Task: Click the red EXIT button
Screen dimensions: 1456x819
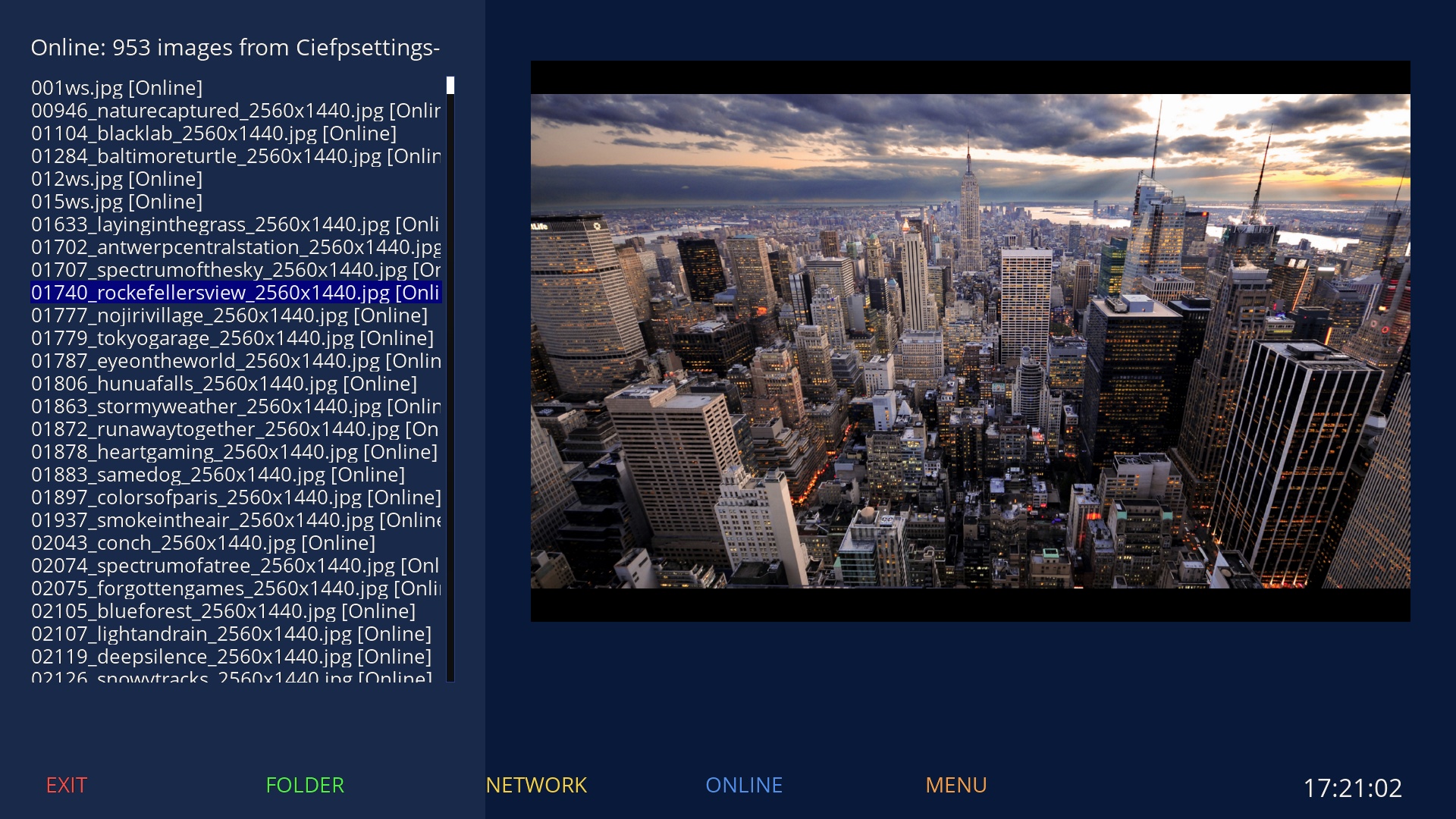Action: click(x=67, y=786)
